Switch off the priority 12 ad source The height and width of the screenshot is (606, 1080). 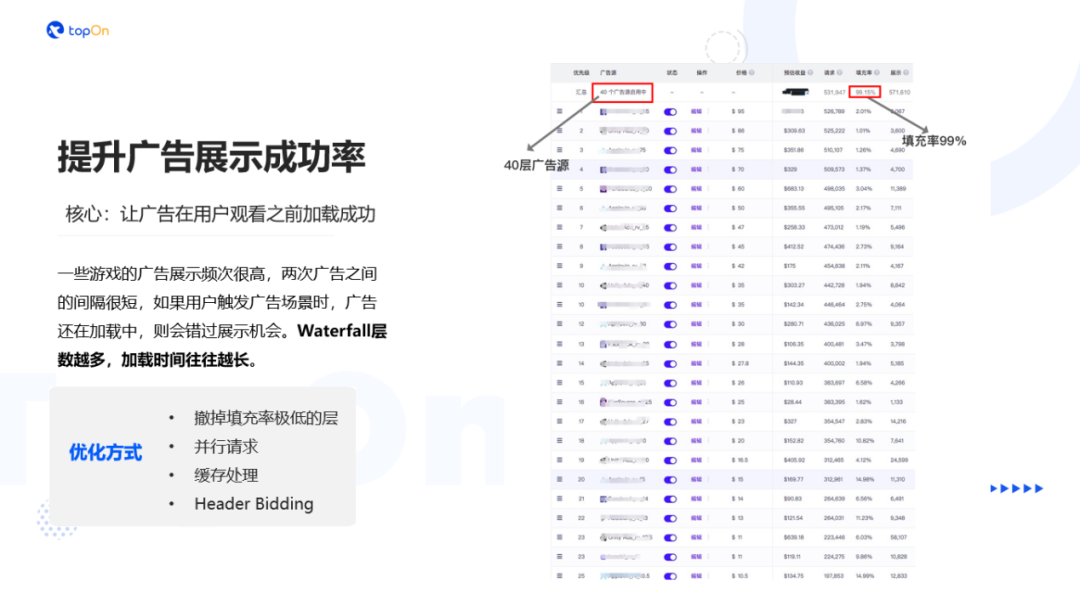[x=670, y=324]
